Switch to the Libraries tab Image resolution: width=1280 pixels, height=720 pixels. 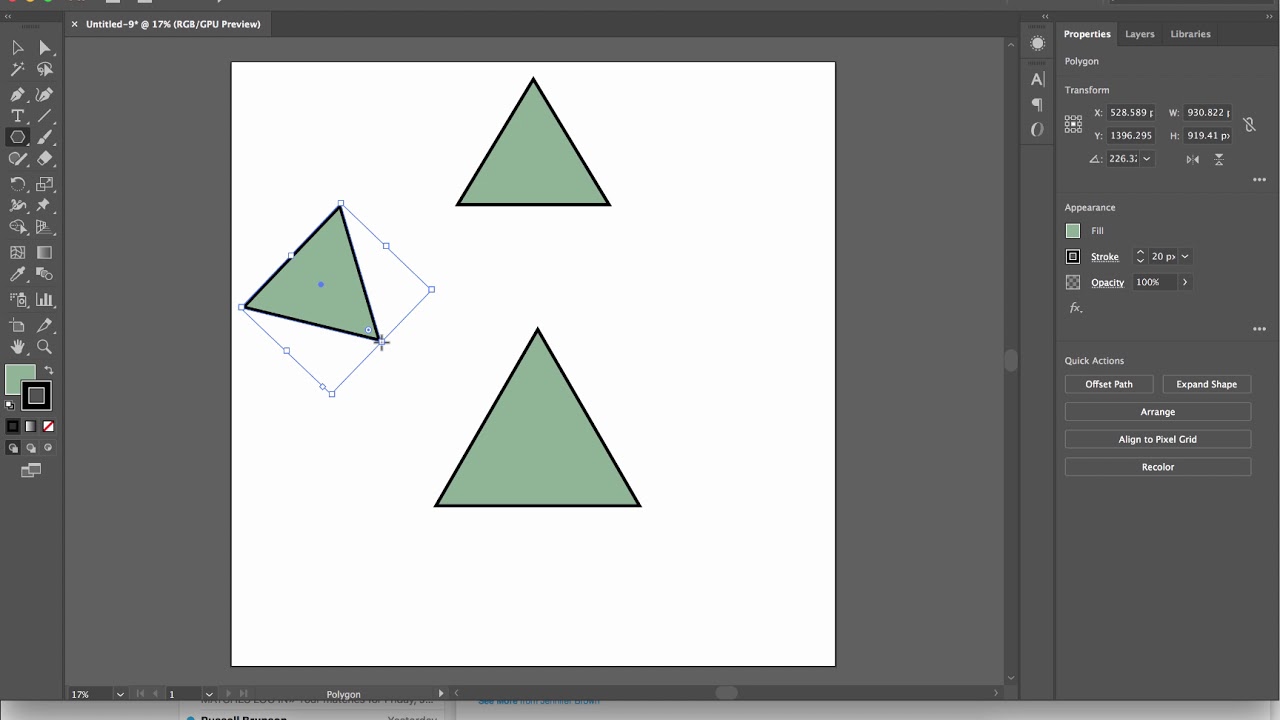click(x=1190, y=34)
